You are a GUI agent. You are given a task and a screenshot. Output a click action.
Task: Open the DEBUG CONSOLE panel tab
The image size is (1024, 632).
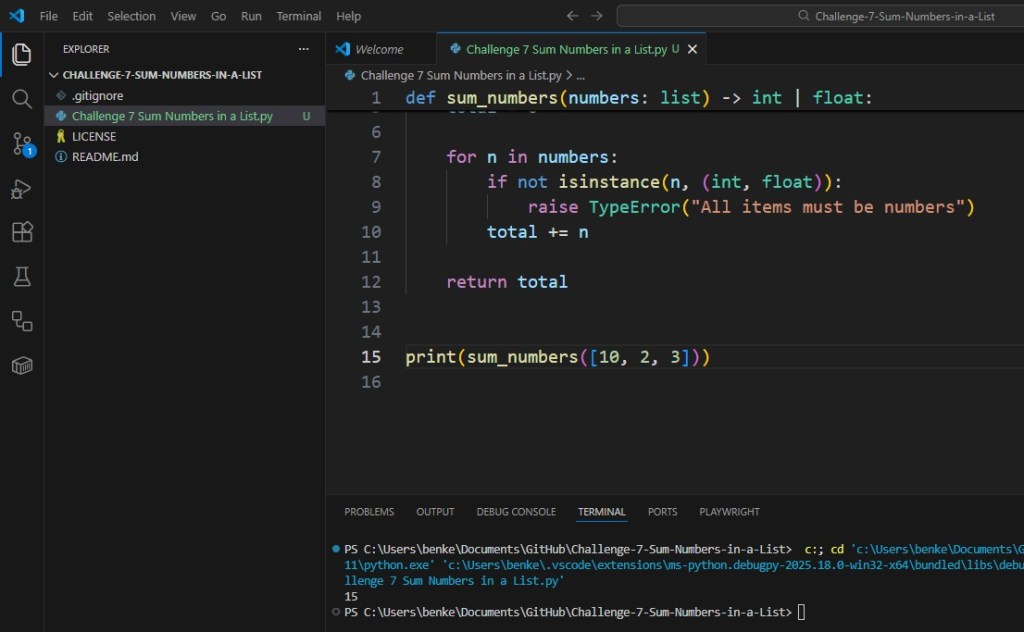coord(516,511)
